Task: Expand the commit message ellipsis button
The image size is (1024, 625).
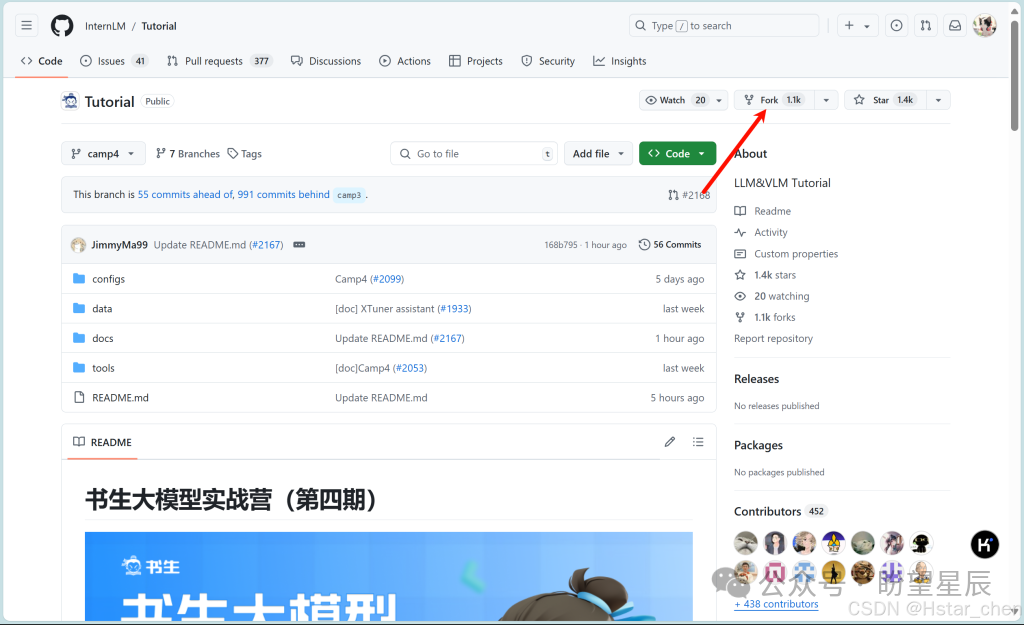Action: click(x=299, y=245)
